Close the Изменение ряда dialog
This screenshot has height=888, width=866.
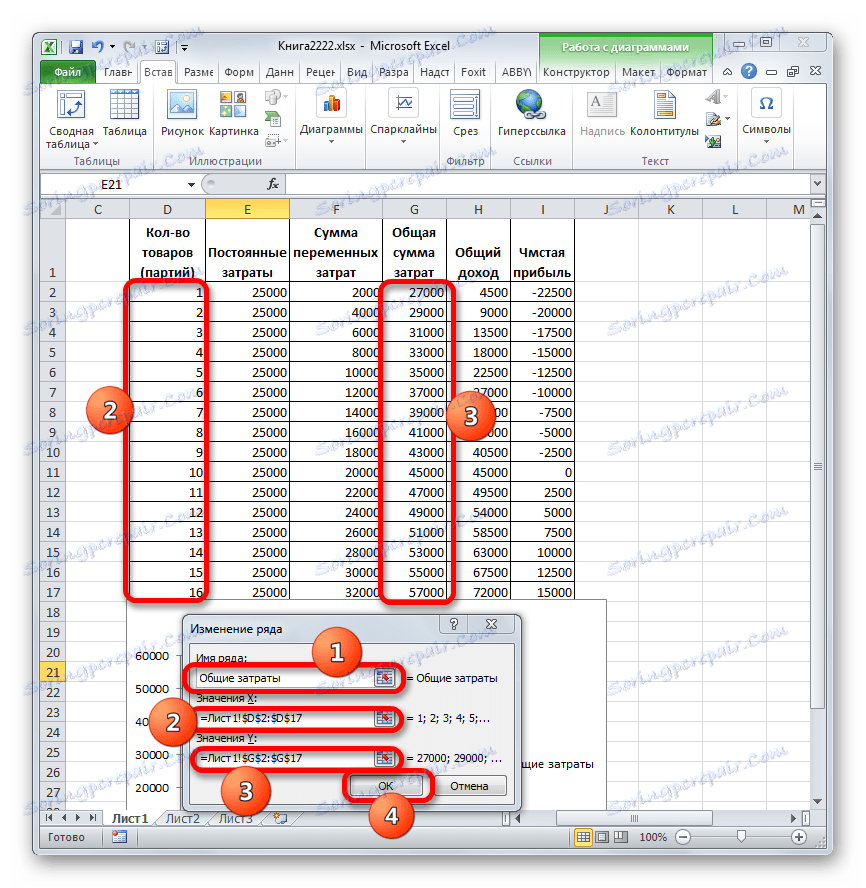(491, 624)
